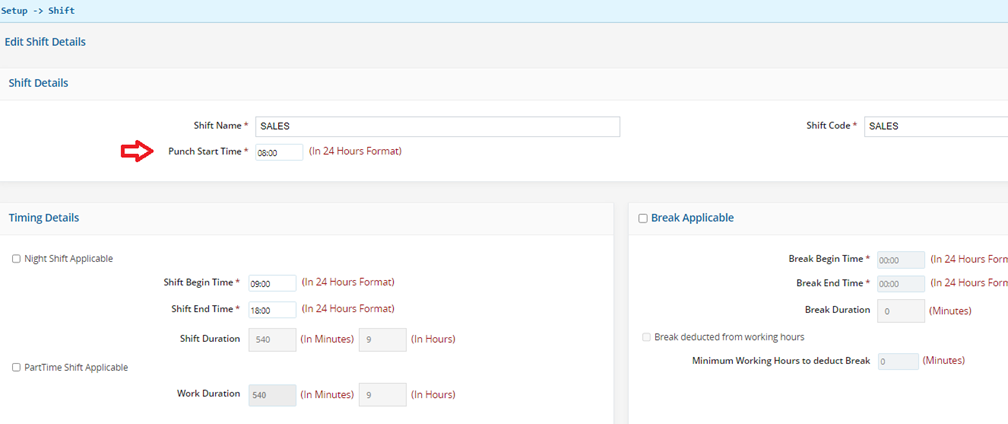Viewport: 1008px width, 424px height.
Task: Click the Shift Code label
Action: (831, 126)
